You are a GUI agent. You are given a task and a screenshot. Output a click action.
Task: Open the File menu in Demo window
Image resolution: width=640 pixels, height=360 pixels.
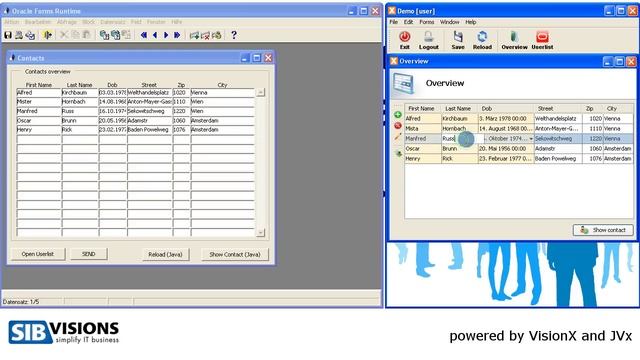click(x=393, y=22)
